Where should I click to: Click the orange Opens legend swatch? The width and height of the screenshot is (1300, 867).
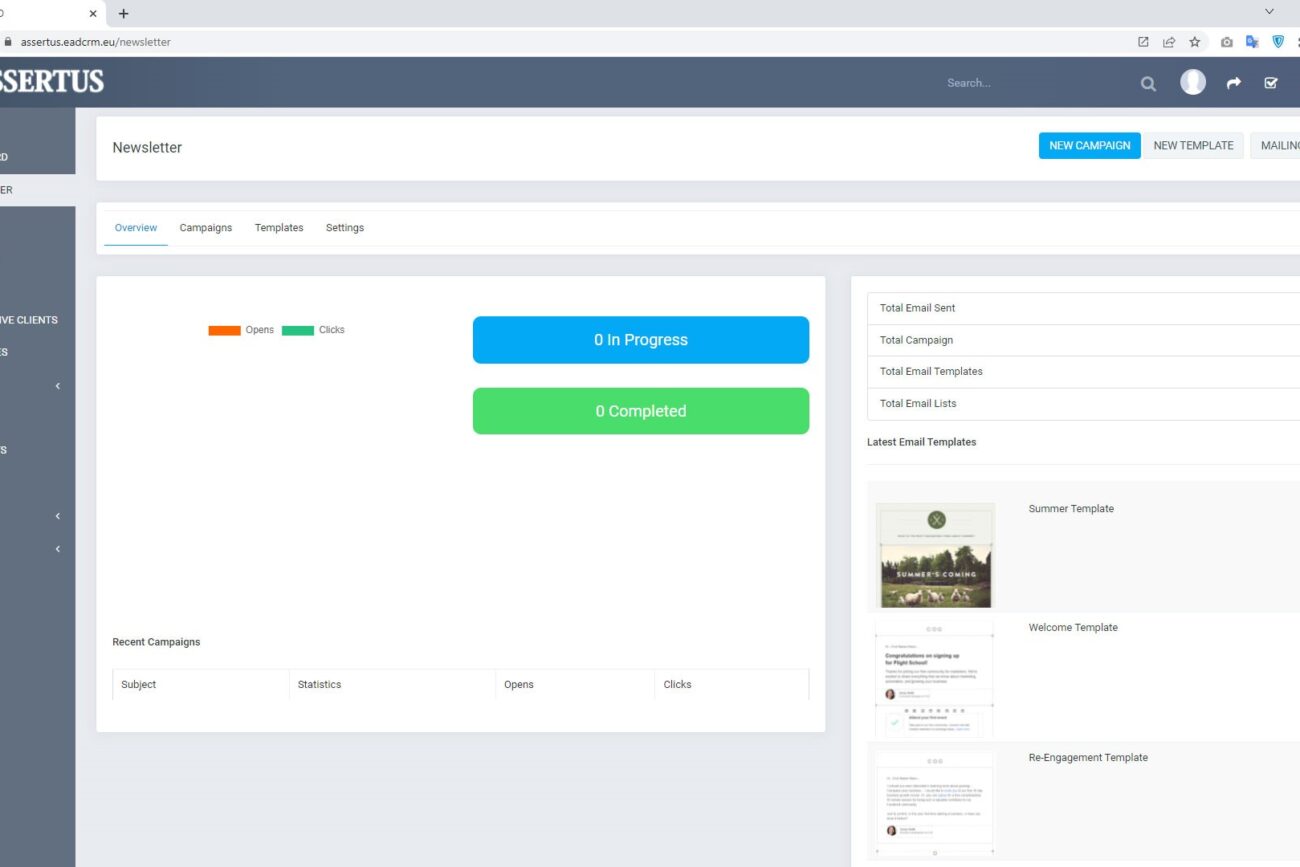[x=224, y=331]
